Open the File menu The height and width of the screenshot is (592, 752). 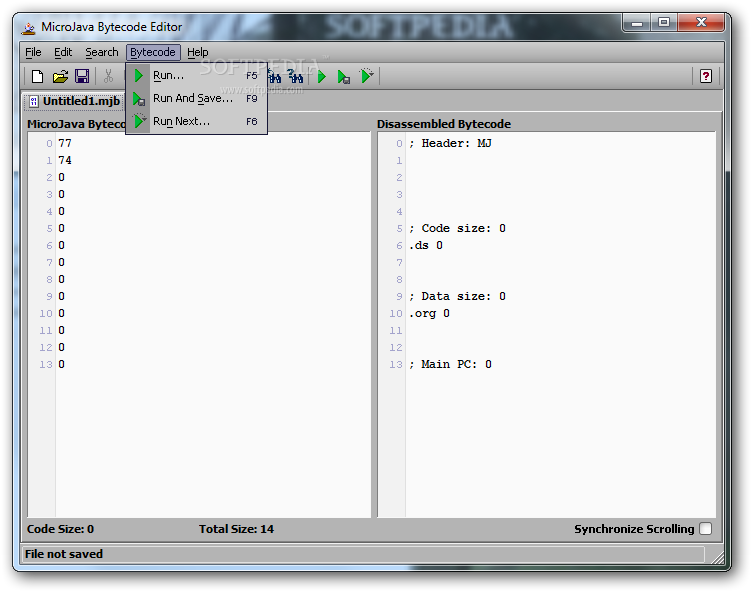tap(33, 52)
